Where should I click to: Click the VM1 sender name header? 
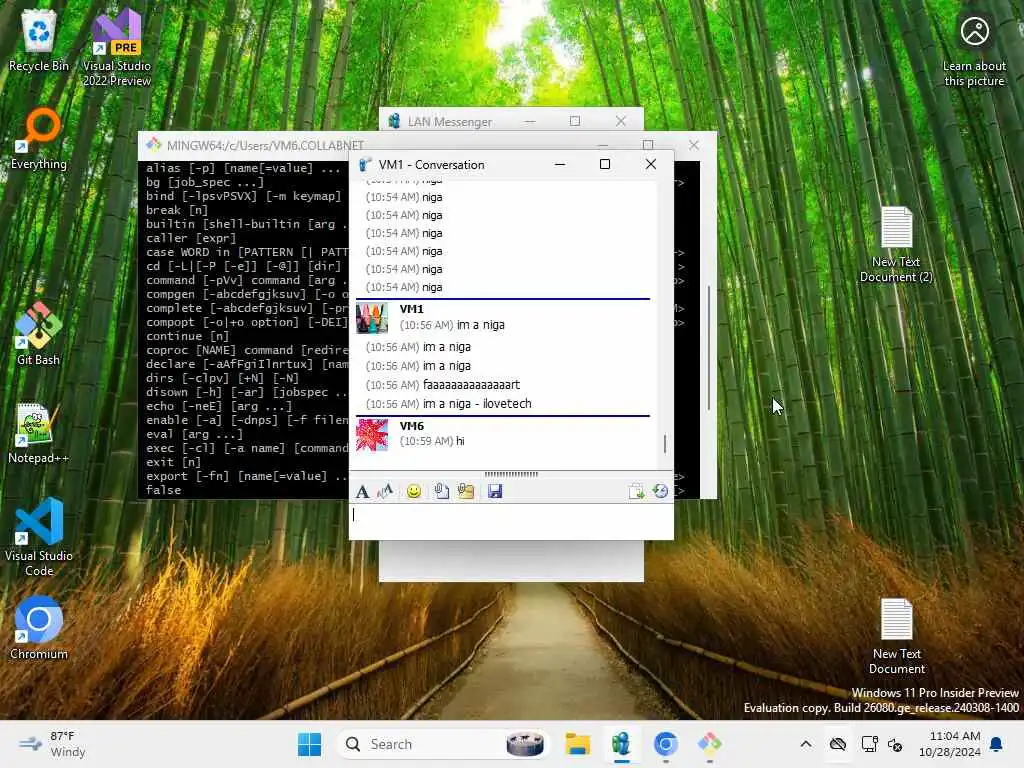coord(411,309)
